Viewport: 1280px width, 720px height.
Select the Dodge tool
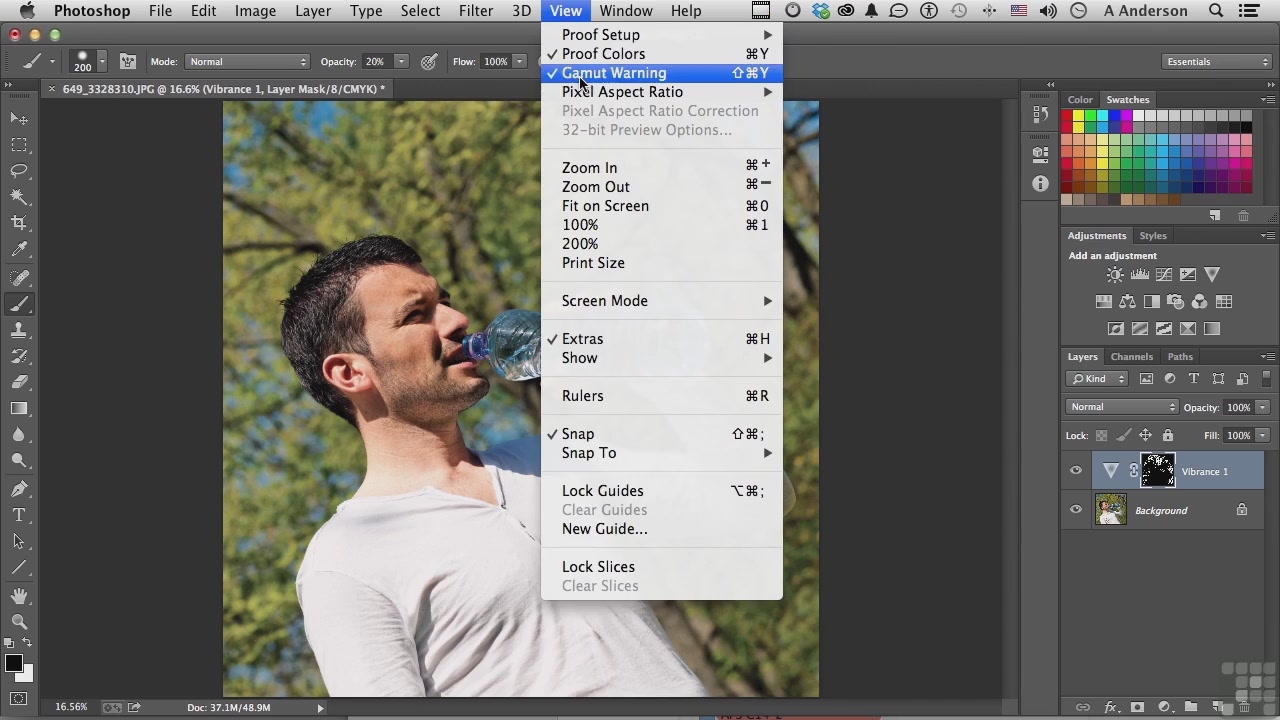tap(19, 461)
